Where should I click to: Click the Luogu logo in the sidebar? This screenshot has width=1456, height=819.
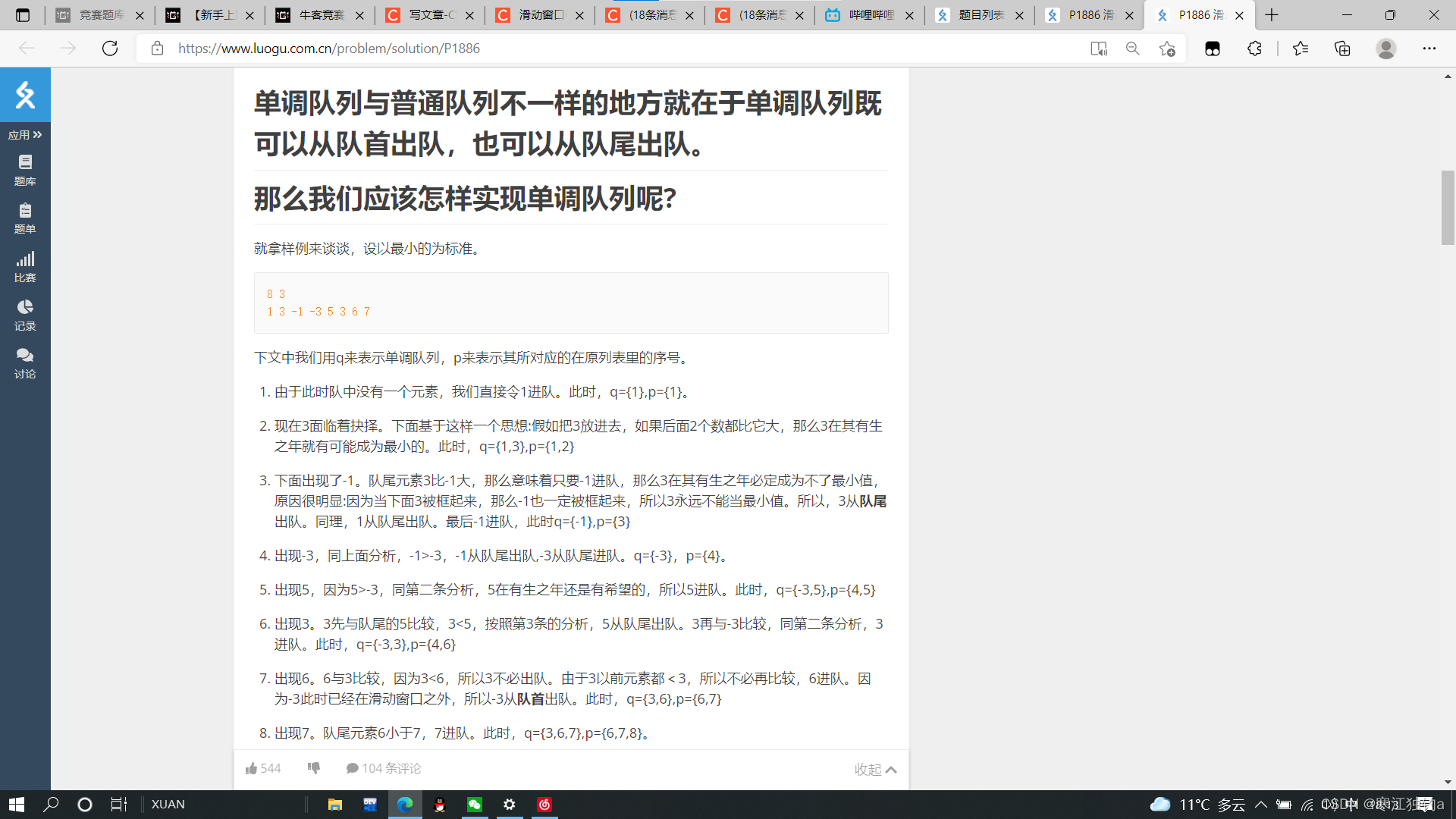[25, 95]
